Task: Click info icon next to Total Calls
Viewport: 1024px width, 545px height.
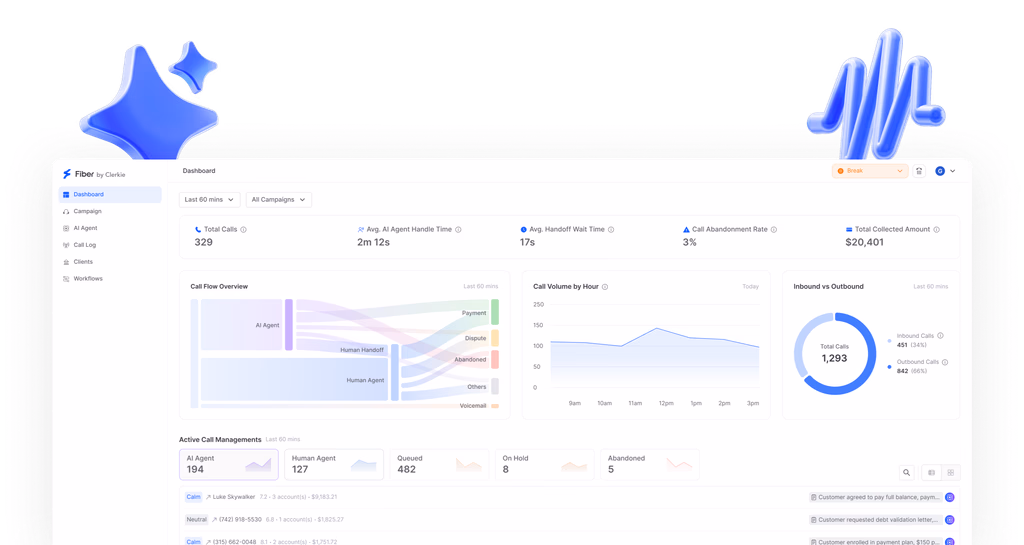Action: coord(244,230)
